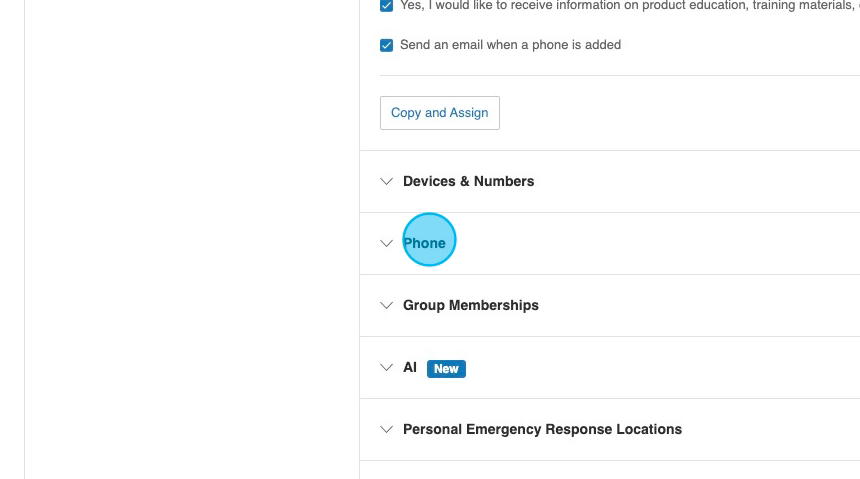860x479 pixels.
Task: Open the Group Memberships section heading
Action: 470,306
